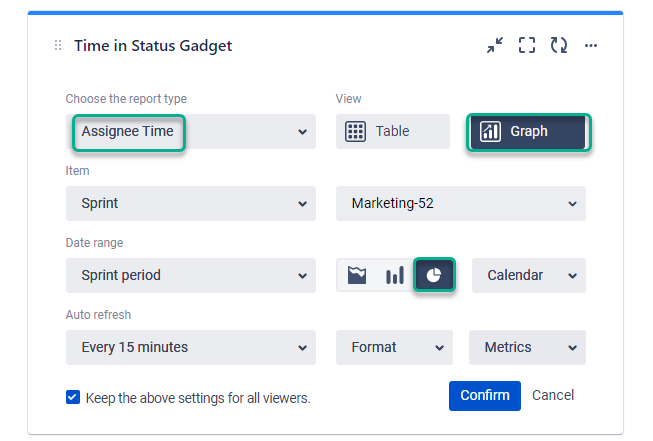The image size is (653, 441).
Task: Expand the Metrics dropdown
Action: [527, 347]
